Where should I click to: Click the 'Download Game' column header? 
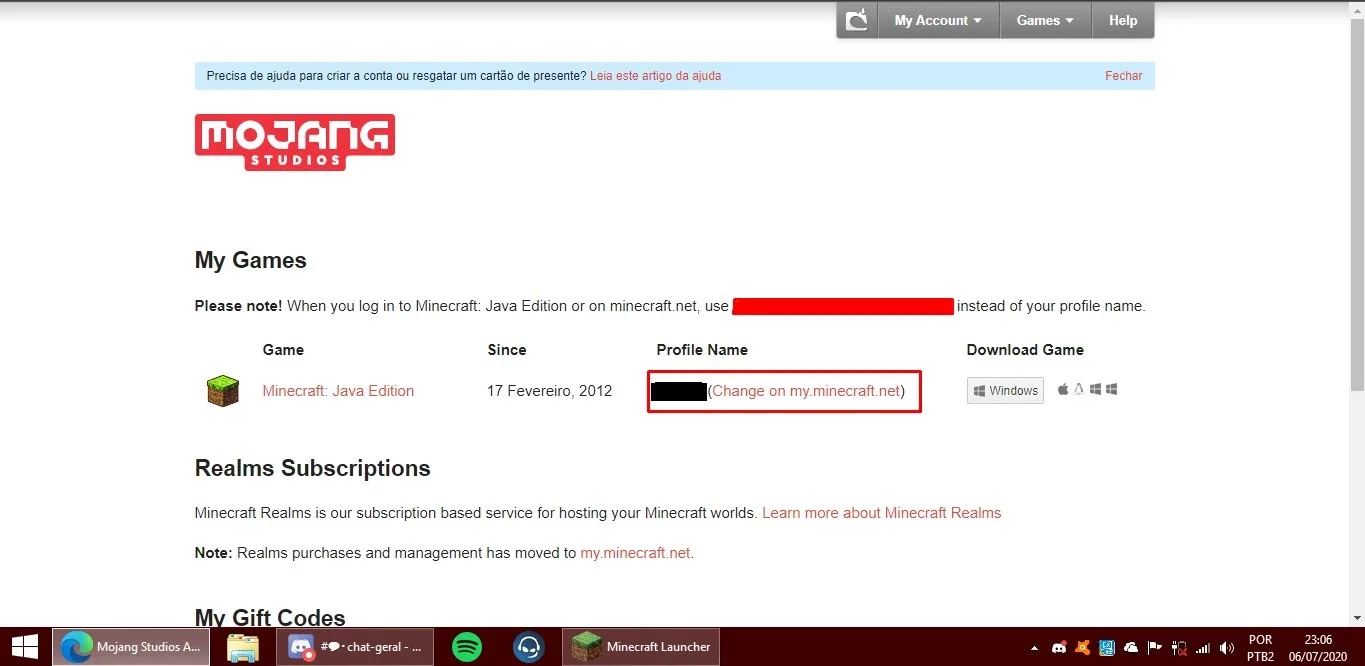click(1025, 350)
